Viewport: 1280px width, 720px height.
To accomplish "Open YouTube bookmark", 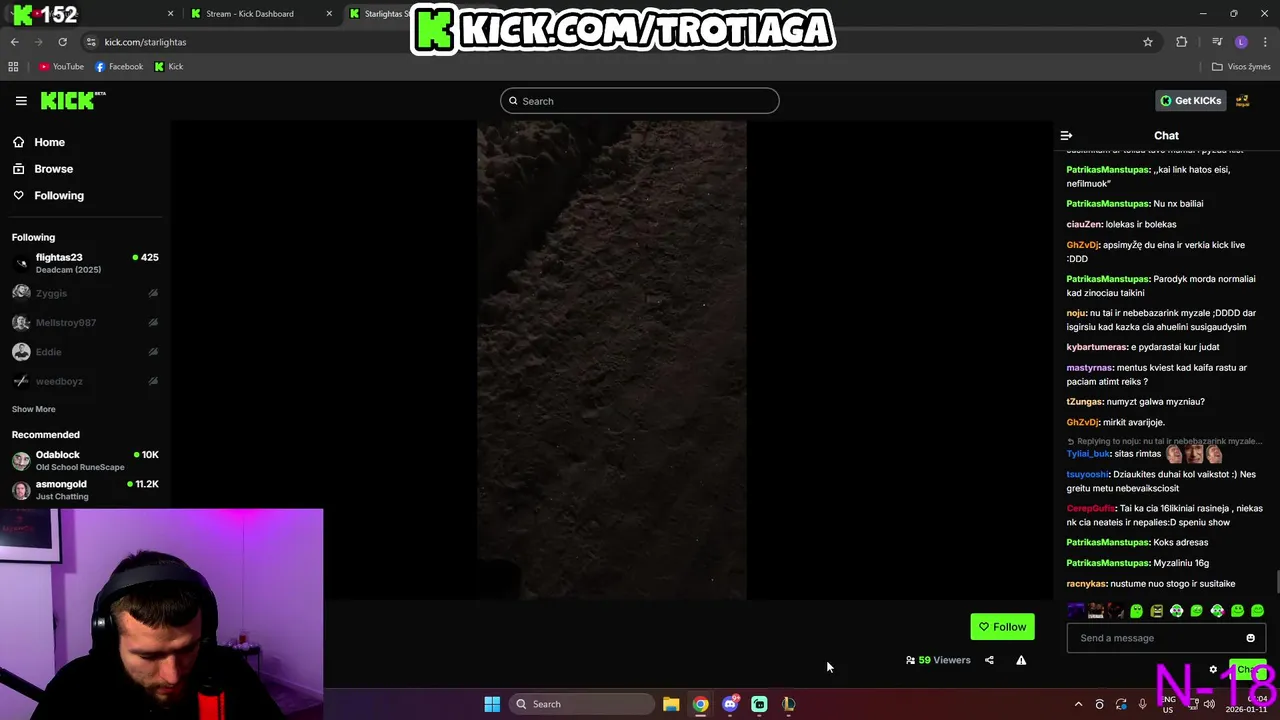I will pos(61,67).
